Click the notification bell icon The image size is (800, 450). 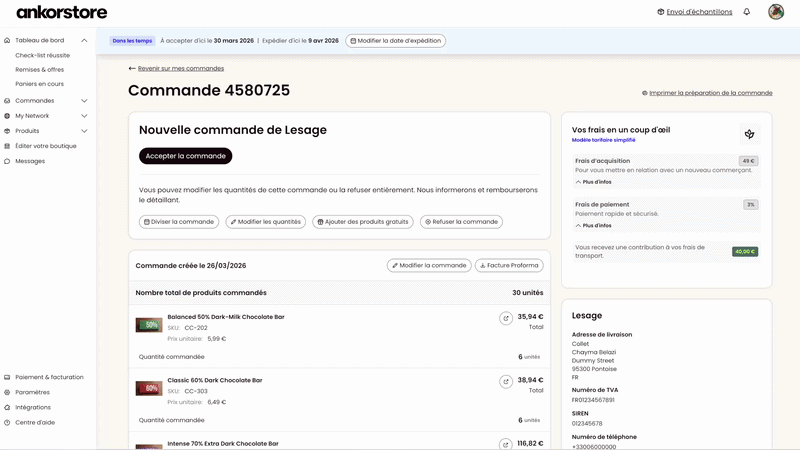pos(746,12)
